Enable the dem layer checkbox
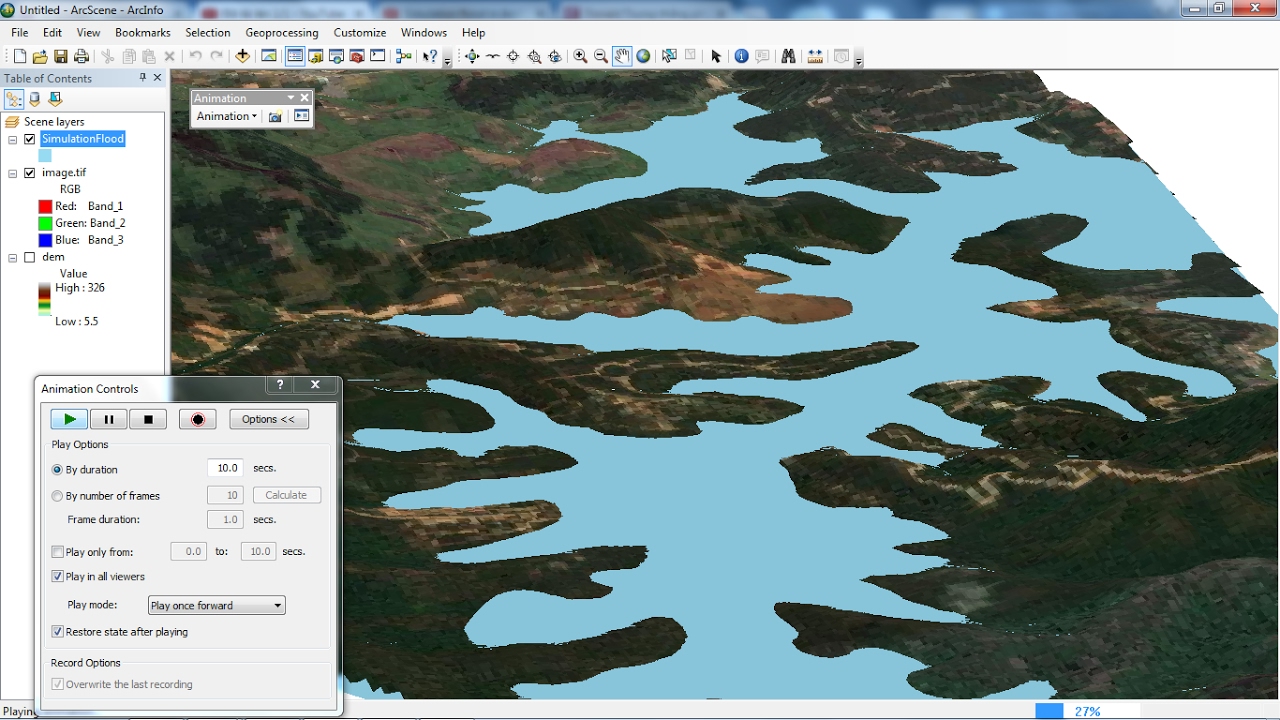Screen dimensions: 1280x720 tap(30, 257)
